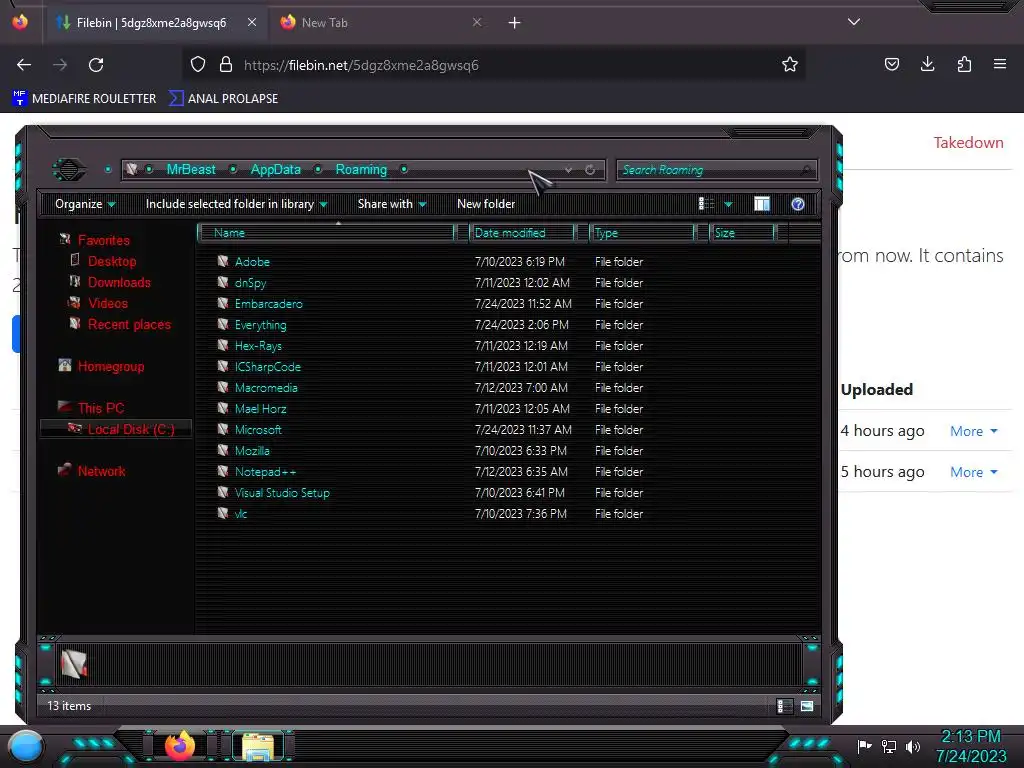1024x768 pixels.
Task: Click MrBeast in the breadcrumb path
Action: click(x=191, y=170)
